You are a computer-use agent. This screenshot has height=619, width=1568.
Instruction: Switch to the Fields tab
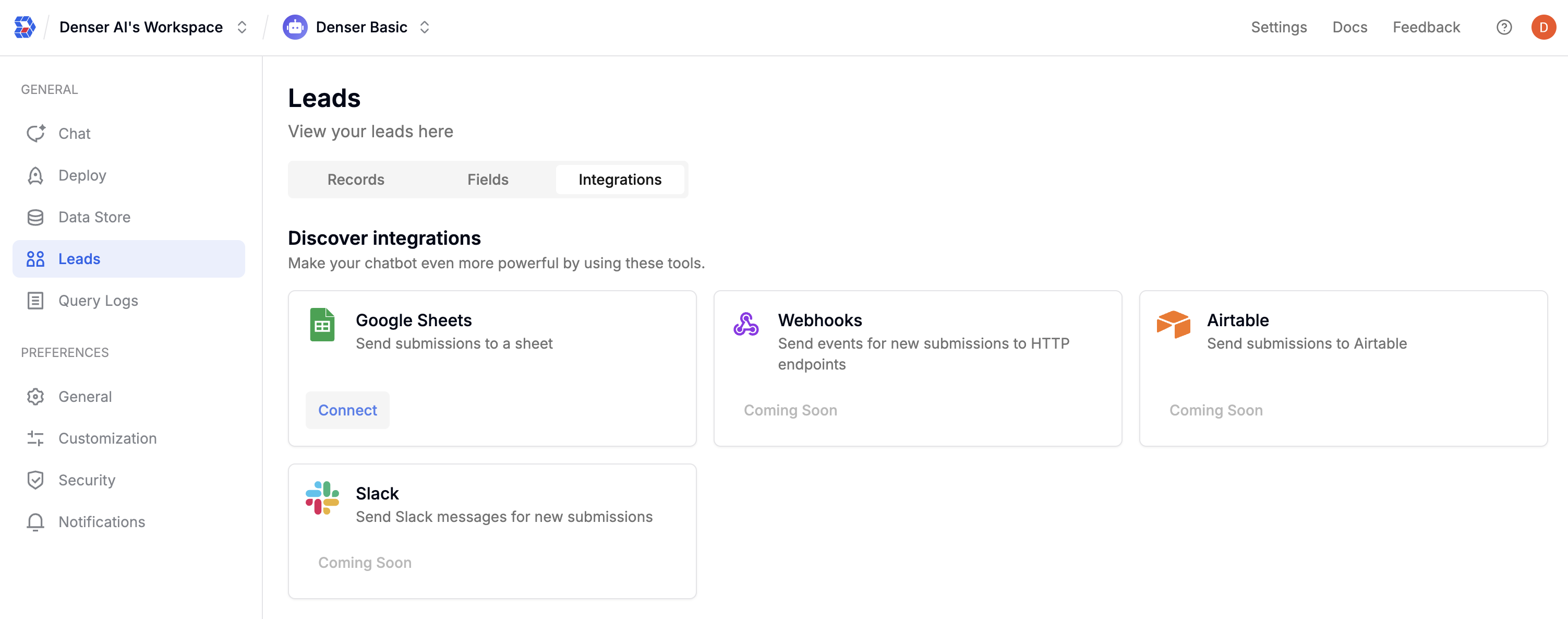(488, 180)
